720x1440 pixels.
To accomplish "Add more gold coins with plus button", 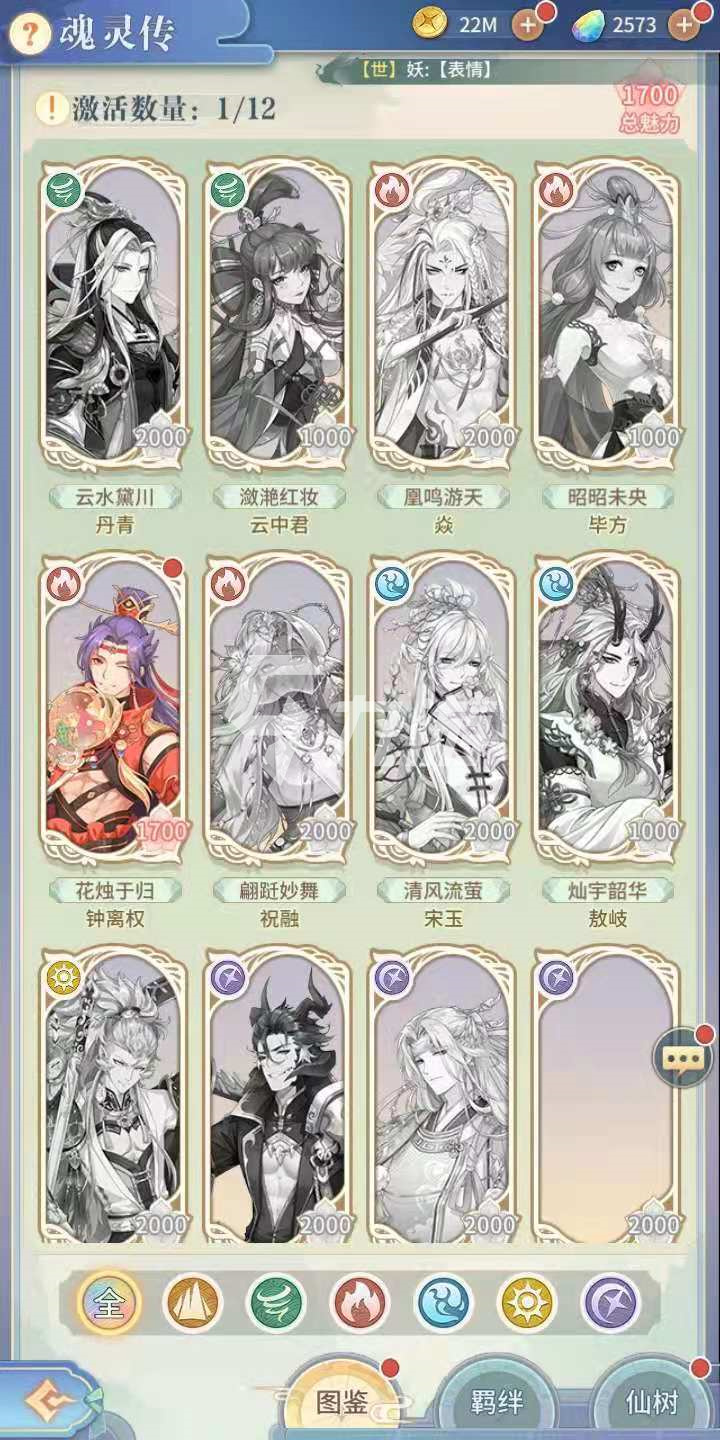I will click(528, 24).
